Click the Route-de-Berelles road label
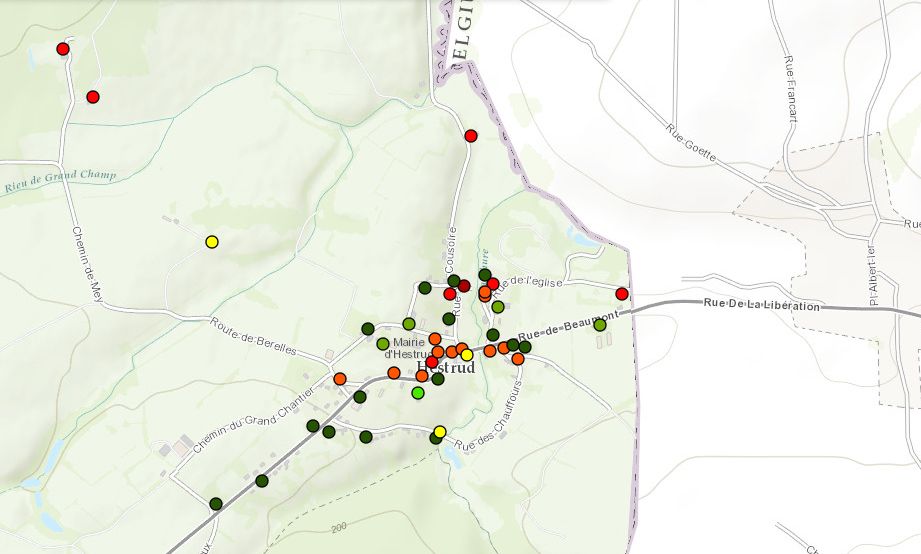Image resolution: width=921 pixels, height=554 pixels. (254, 336)
